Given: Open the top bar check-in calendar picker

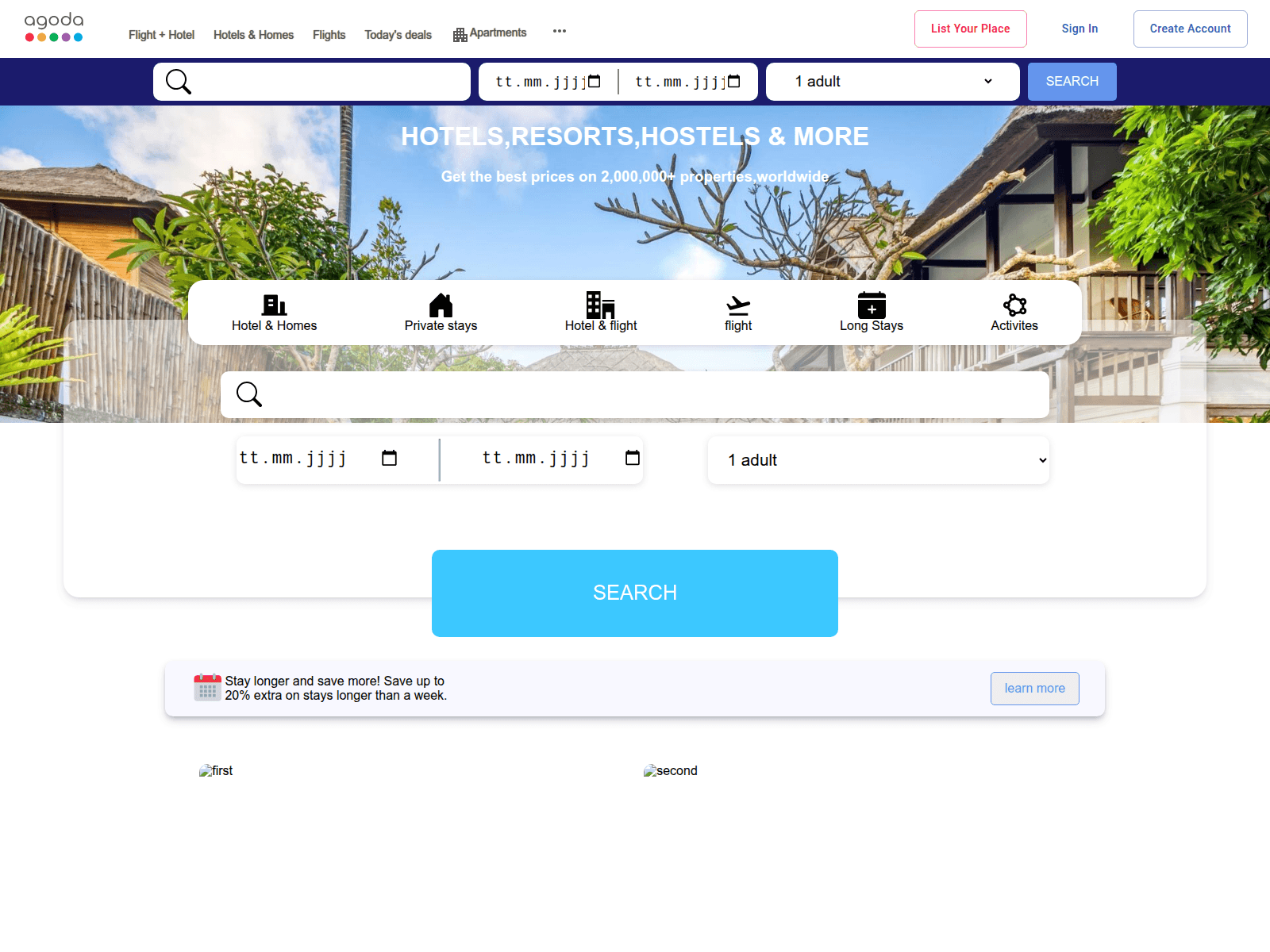Looking at the screenshot, I should coord(595,81).
